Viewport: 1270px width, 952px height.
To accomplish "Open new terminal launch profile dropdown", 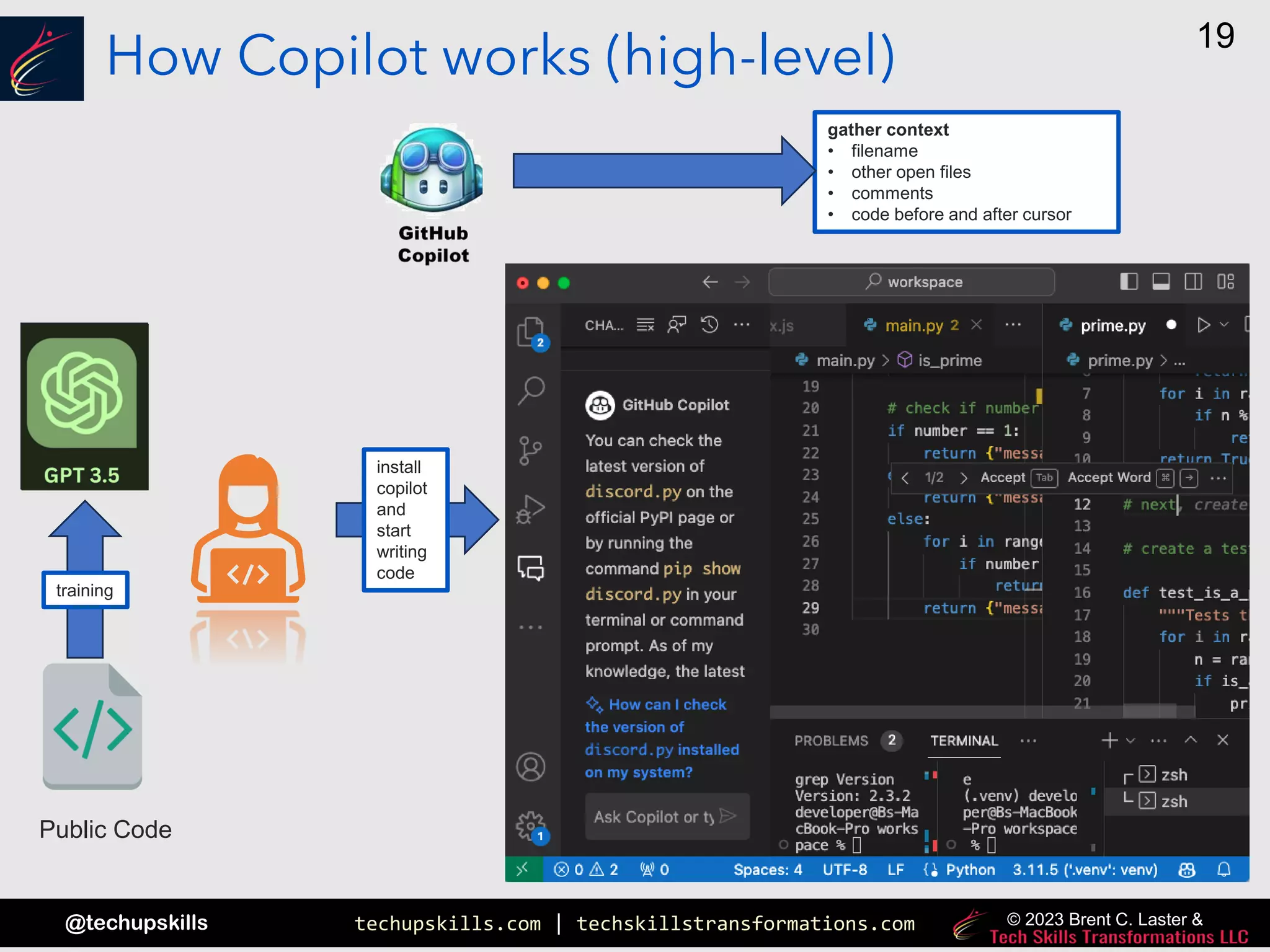I will pos(1130,741).
